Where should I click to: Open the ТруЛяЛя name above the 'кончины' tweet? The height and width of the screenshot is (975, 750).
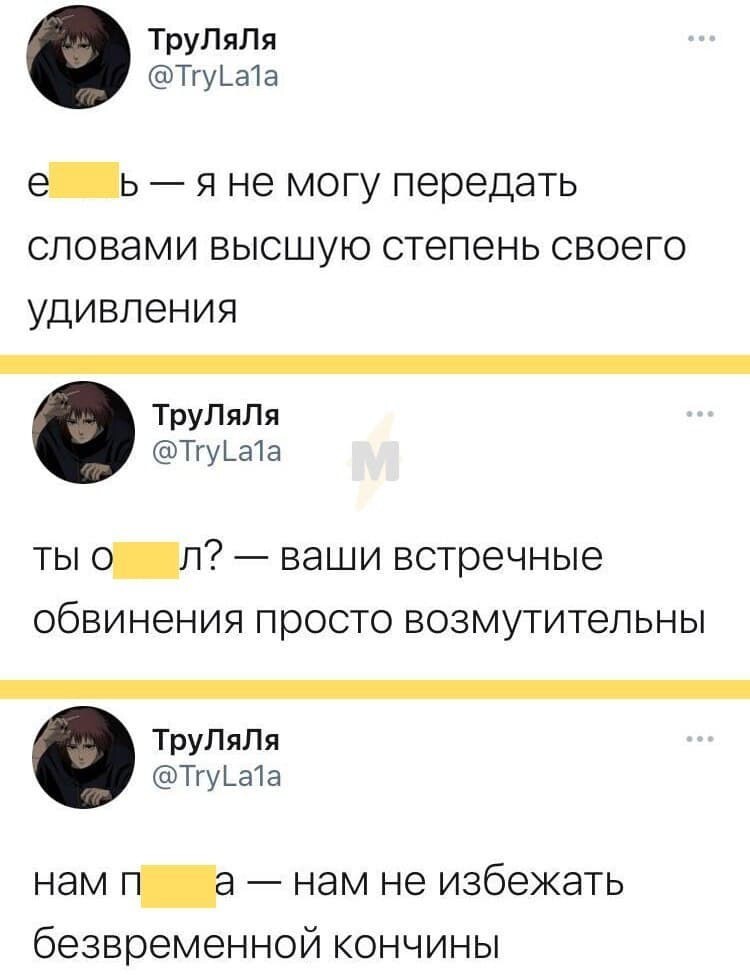(x=212, y=740)
